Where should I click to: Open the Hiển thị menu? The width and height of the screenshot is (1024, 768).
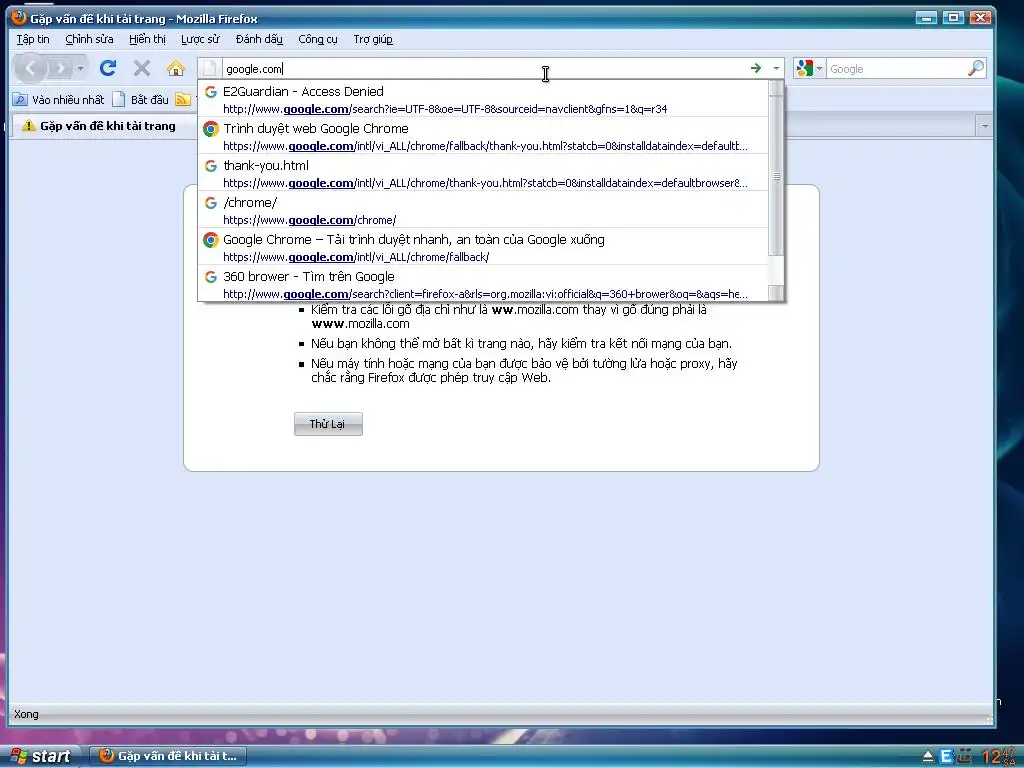tap(147, 39)
